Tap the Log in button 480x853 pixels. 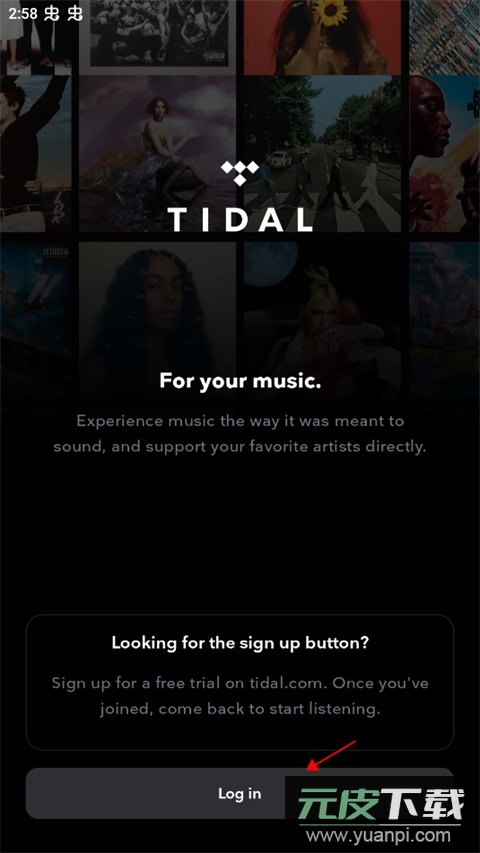[239, 793]
